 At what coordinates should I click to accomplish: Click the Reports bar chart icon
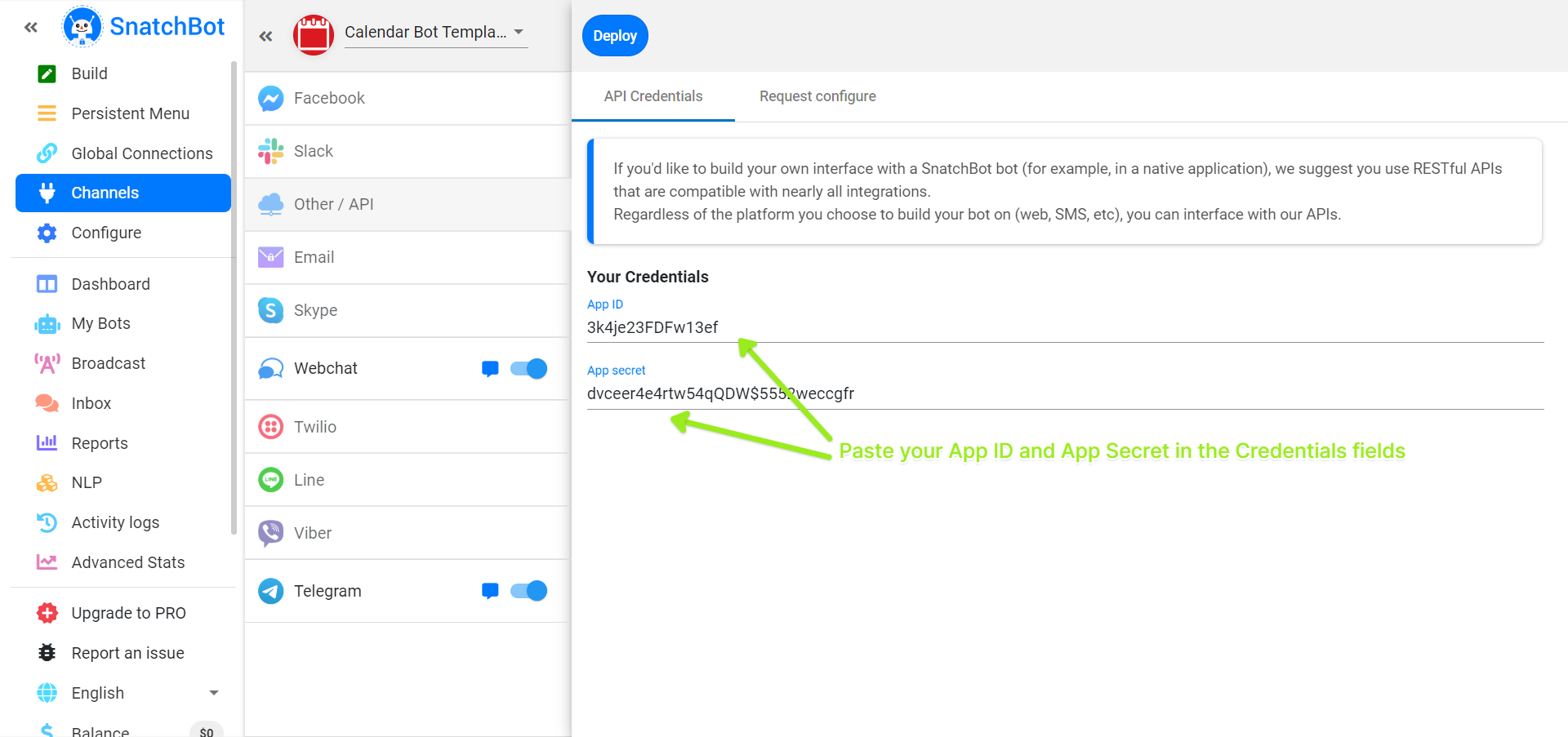[x=47, y=443]
